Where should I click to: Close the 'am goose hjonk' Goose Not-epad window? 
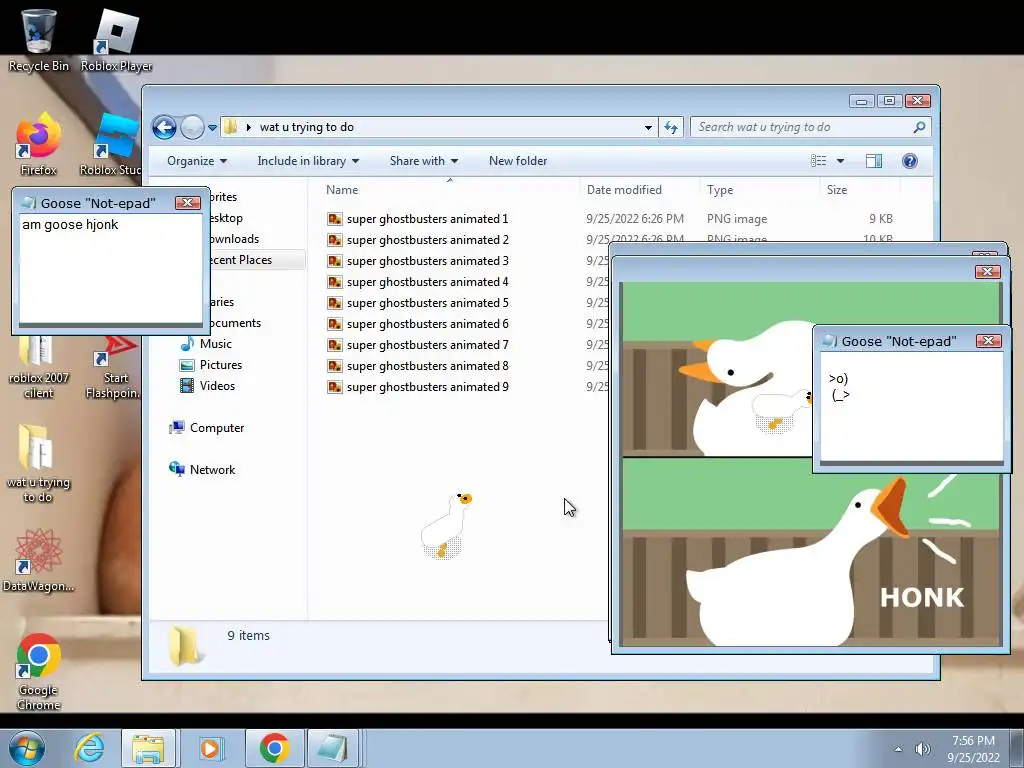pos(187,202)
